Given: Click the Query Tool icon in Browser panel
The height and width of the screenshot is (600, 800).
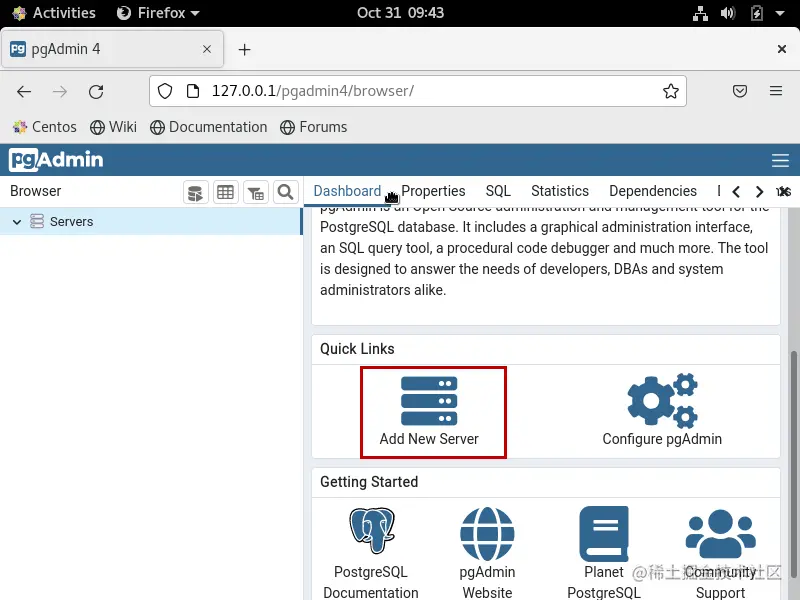Looking at the screenshot, I should 195,193.
